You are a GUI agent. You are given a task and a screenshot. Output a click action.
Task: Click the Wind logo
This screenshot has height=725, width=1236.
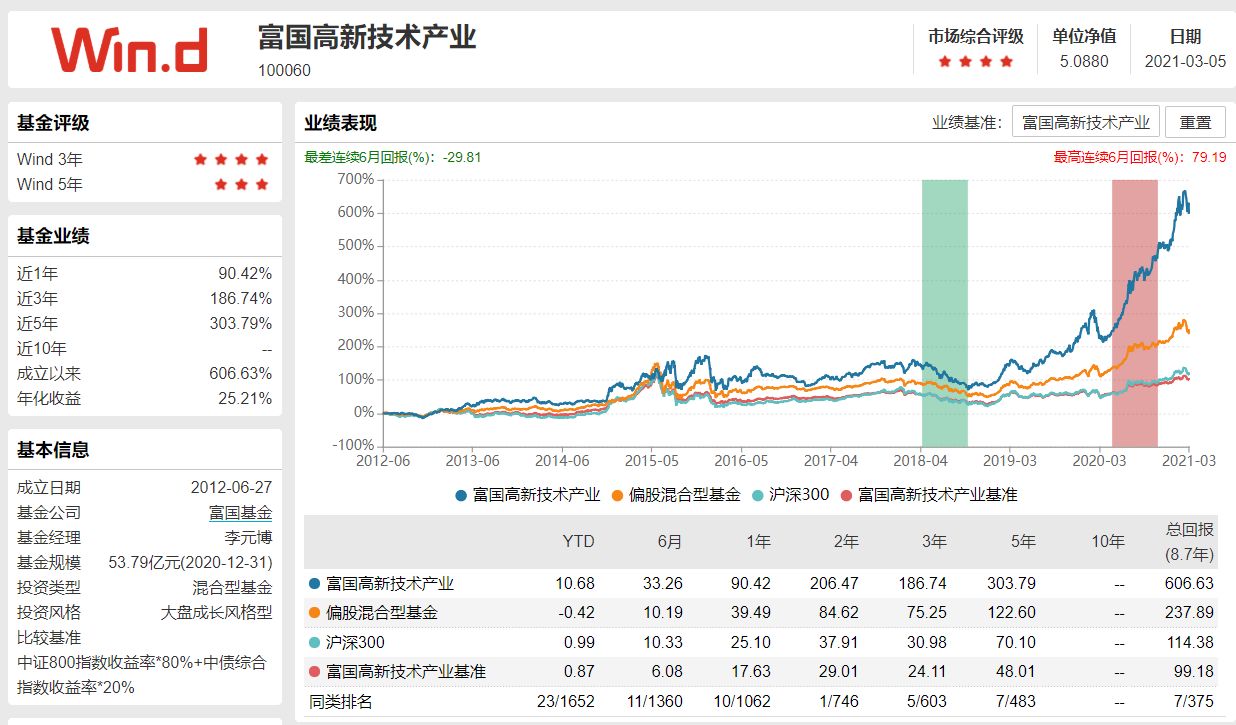click(129, 50)
